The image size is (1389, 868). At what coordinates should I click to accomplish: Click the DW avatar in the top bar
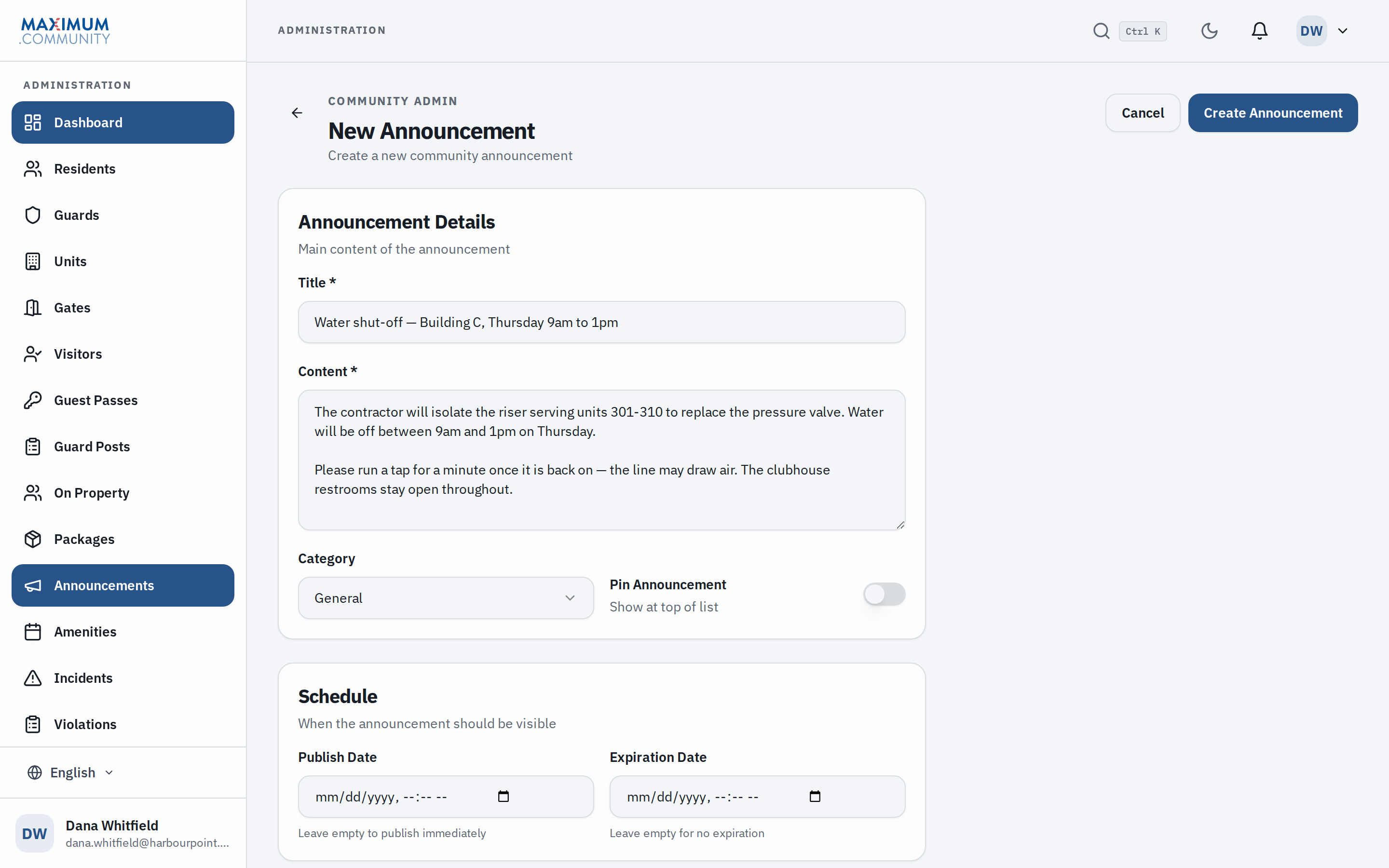click(1311, 31)
